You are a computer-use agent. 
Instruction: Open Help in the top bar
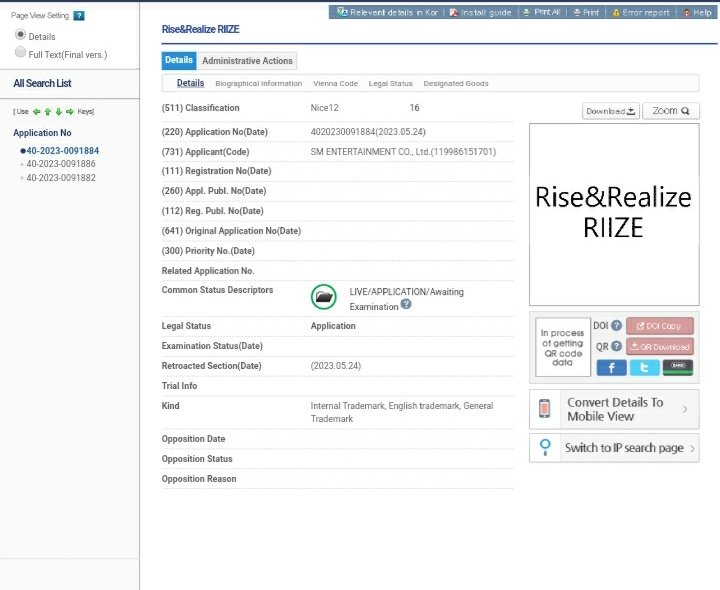click(x=697, y=12)
